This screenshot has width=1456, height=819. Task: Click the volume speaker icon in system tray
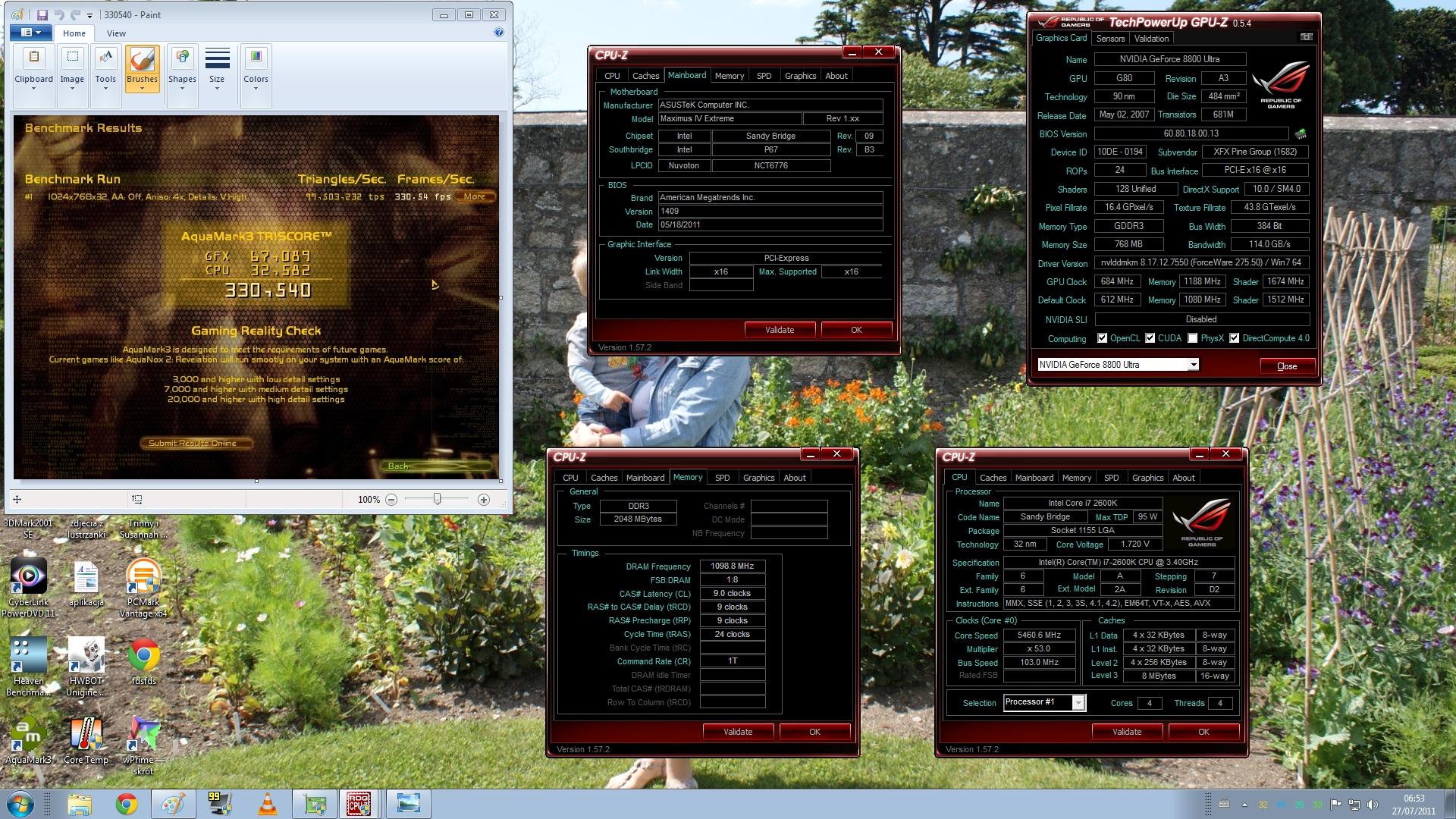point(1372,805)
